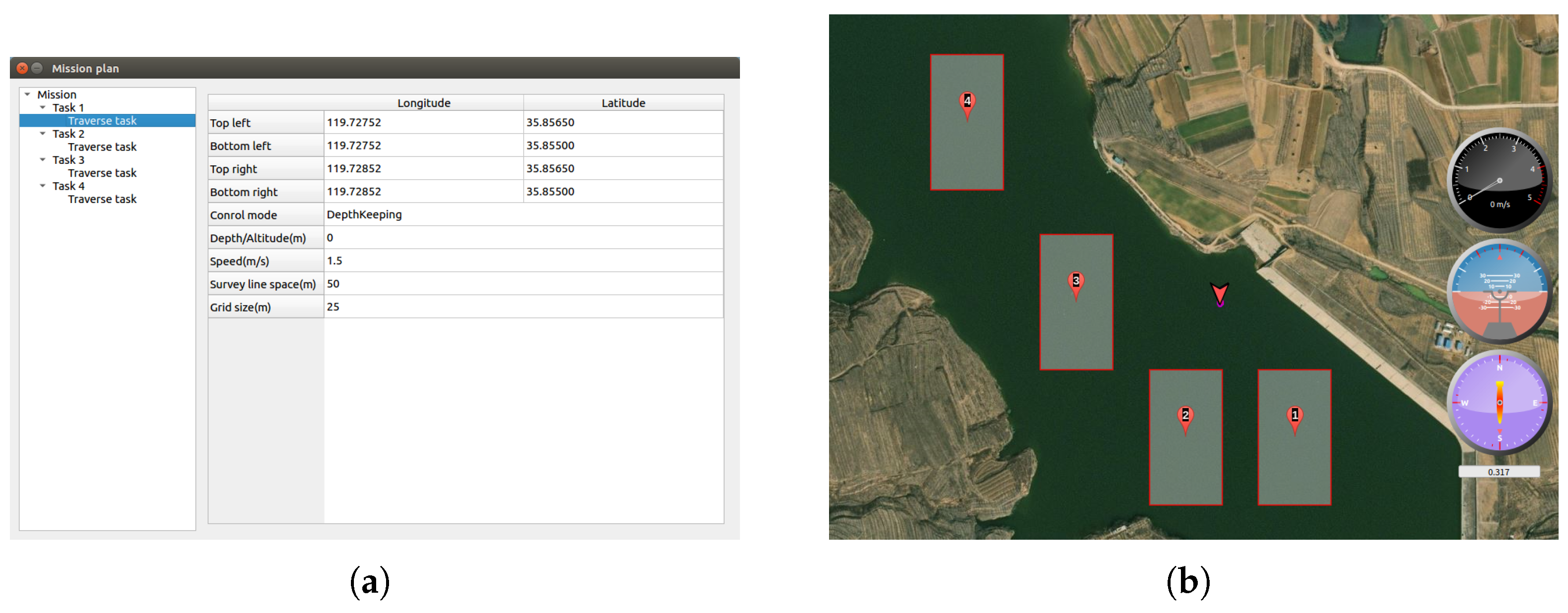1568x613 pixels.
Task: Click the speedometer gauge showing 0 m/s
Action: pyautogui.click(x=1499, y=180)
